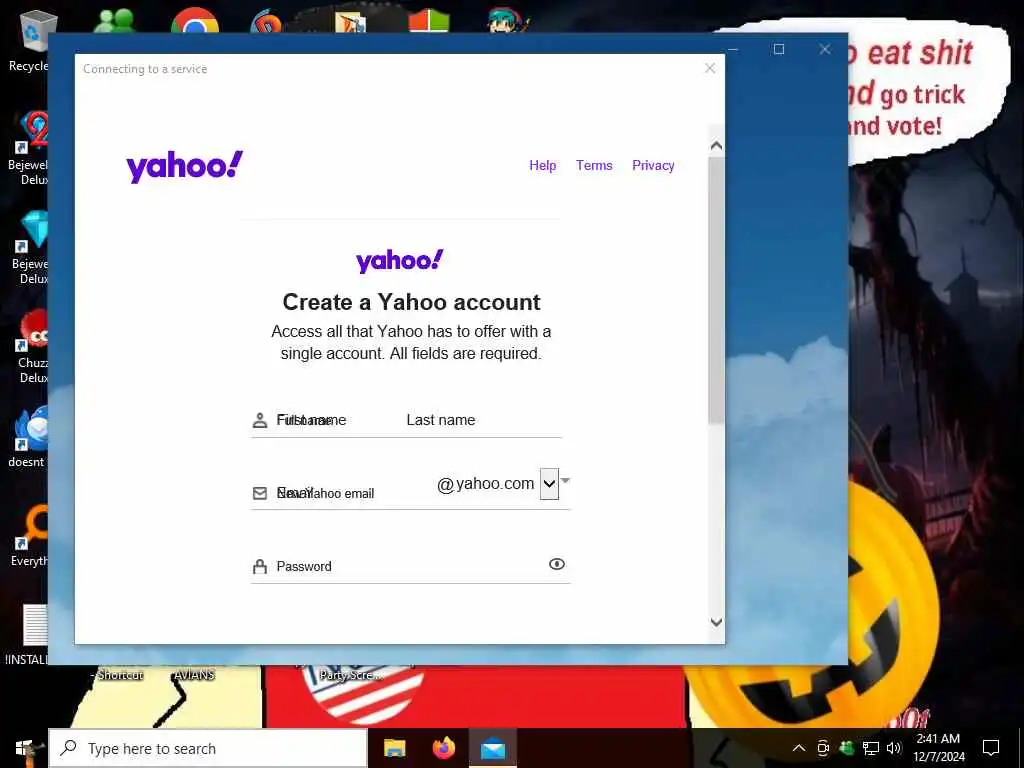
Task: Select the Chuzzle Deluxe desktop icon
Action: [x=32, y=346]
